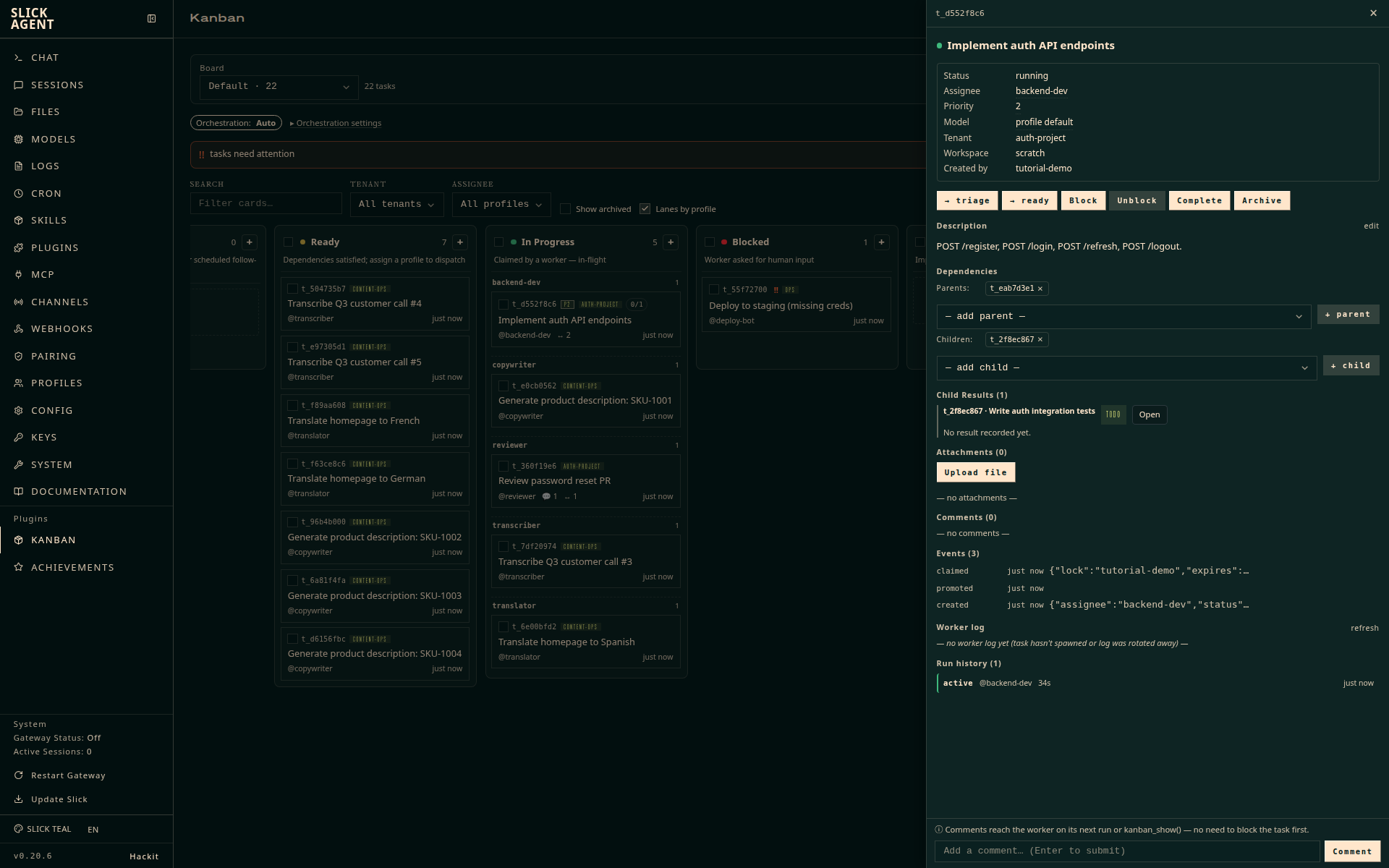
Task: Add a task to Blocked column
Action: 881,242
